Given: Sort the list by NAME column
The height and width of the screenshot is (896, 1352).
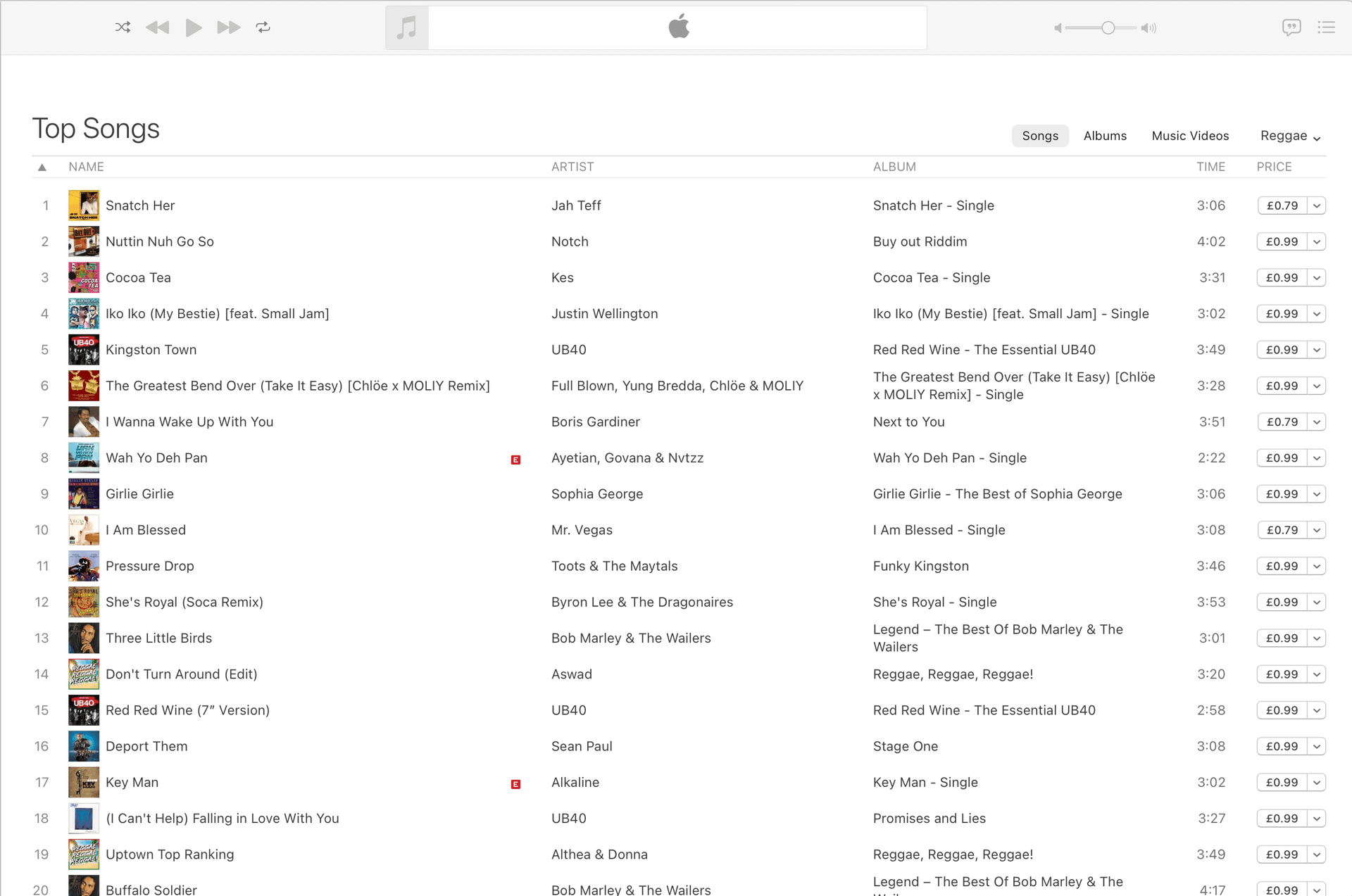Looking at the screenshot, I should [86, 167].
